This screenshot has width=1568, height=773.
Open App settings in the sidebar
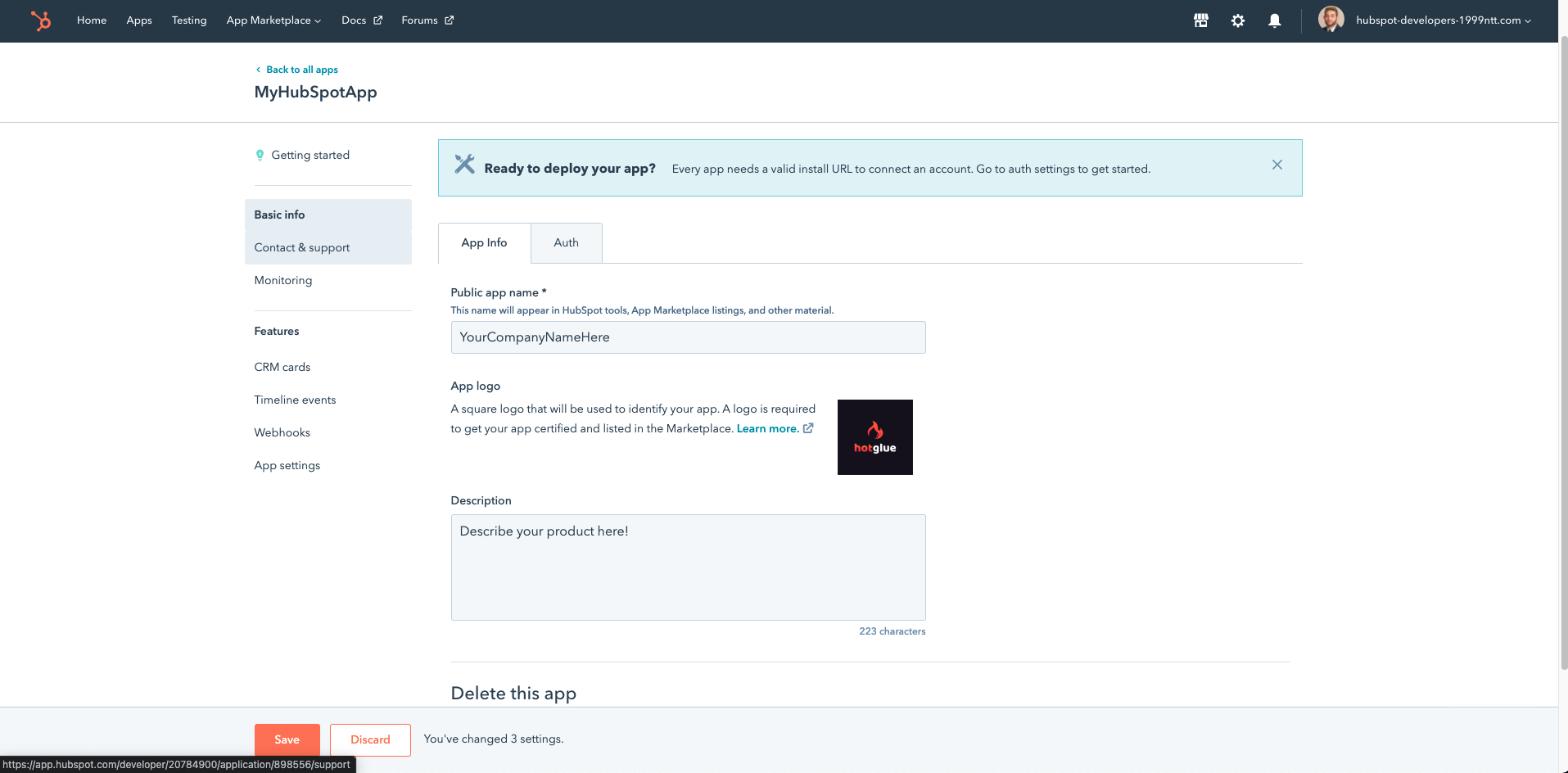287,466
